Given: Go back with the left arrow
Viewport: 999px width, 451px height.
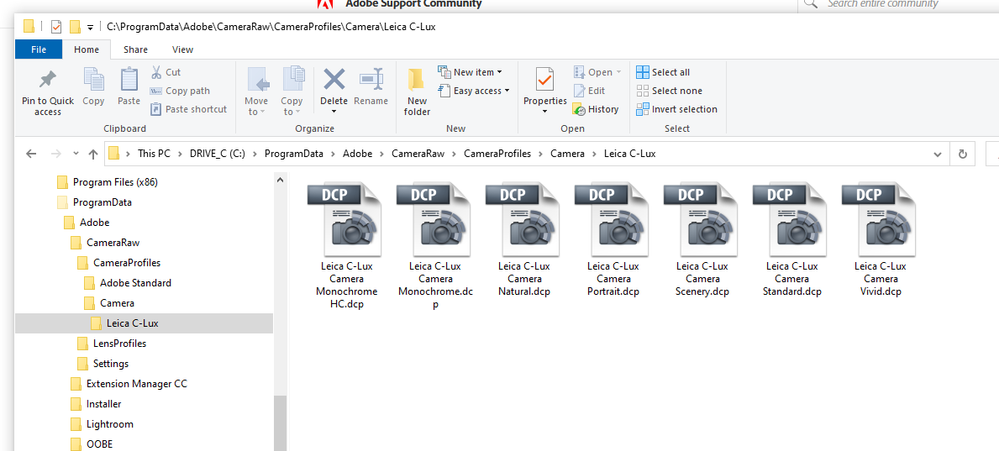Looking at the screenshot, I should tap(31, 154).
